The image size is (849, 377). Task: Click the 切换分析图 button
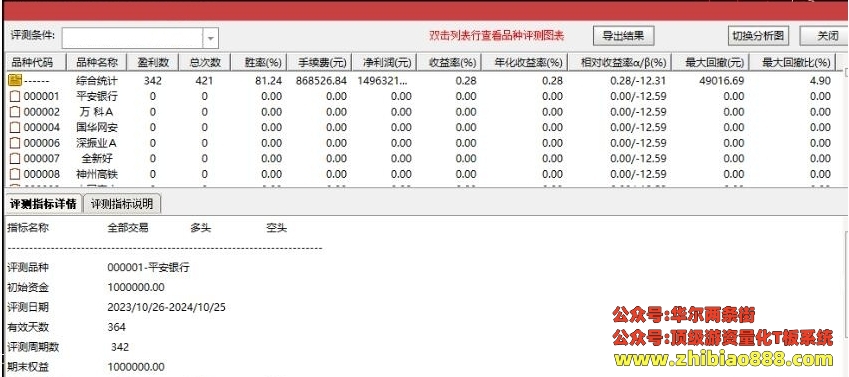(758, 36)
